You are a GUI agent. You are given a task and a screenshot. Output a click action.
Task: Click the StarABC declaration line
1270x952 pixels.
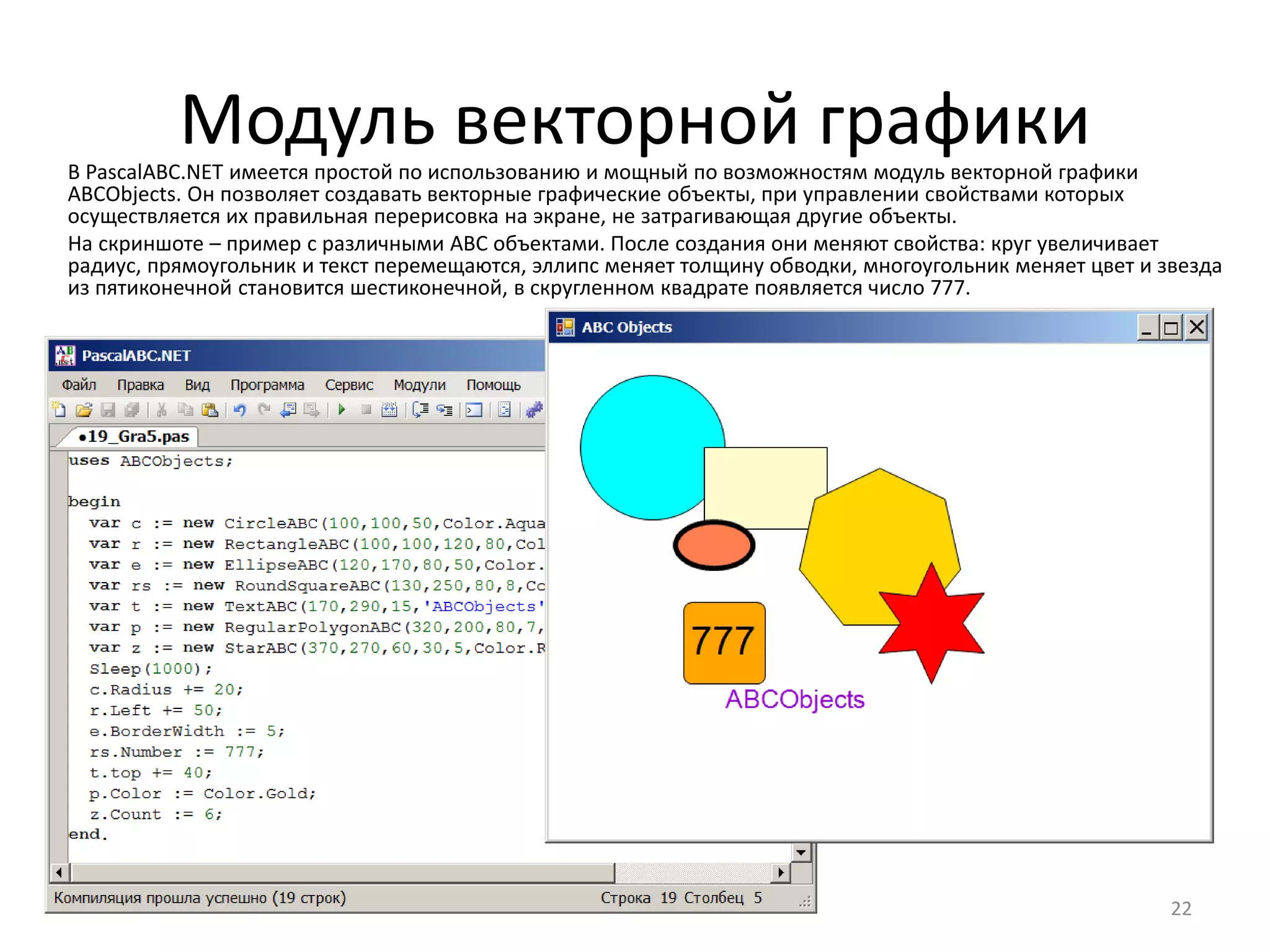(x=317, y=648)
